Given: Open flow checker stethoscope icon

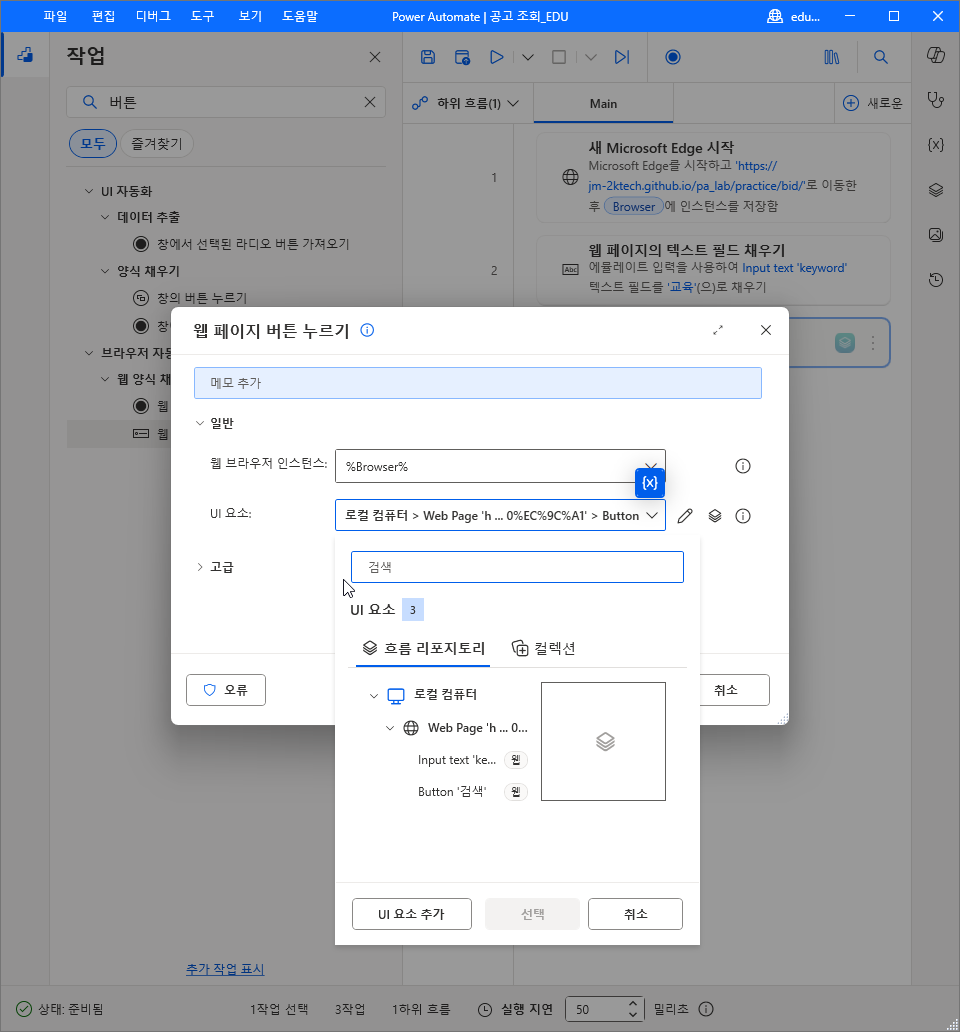Looking at the screenshot, I should [936, 100].
